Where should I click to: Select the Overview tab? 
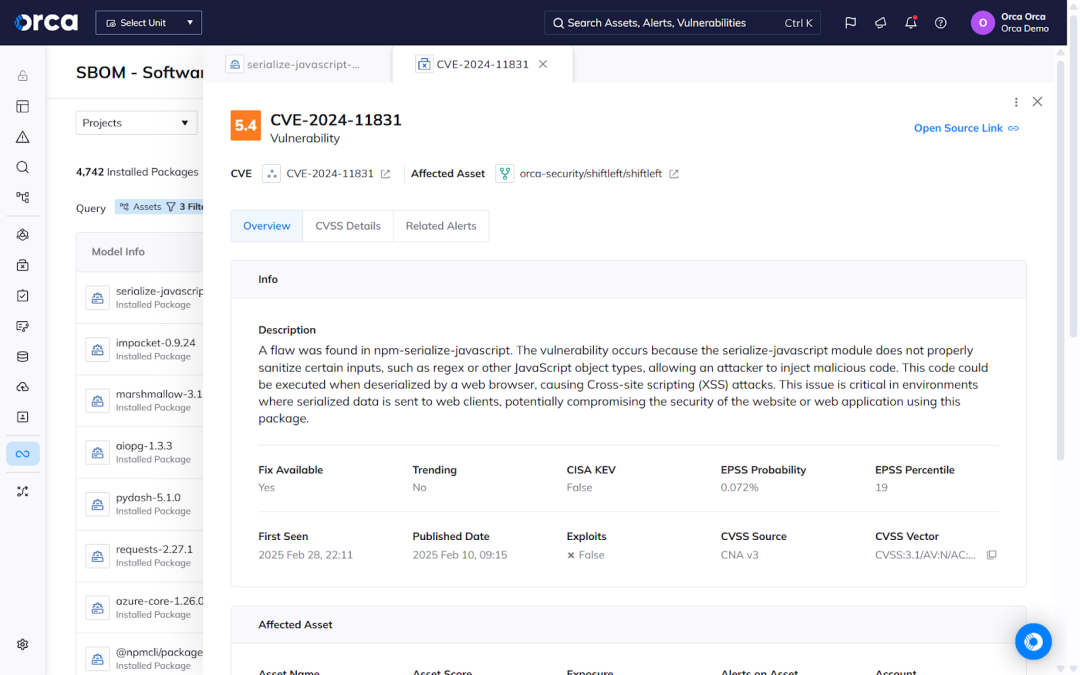(267, 226)
